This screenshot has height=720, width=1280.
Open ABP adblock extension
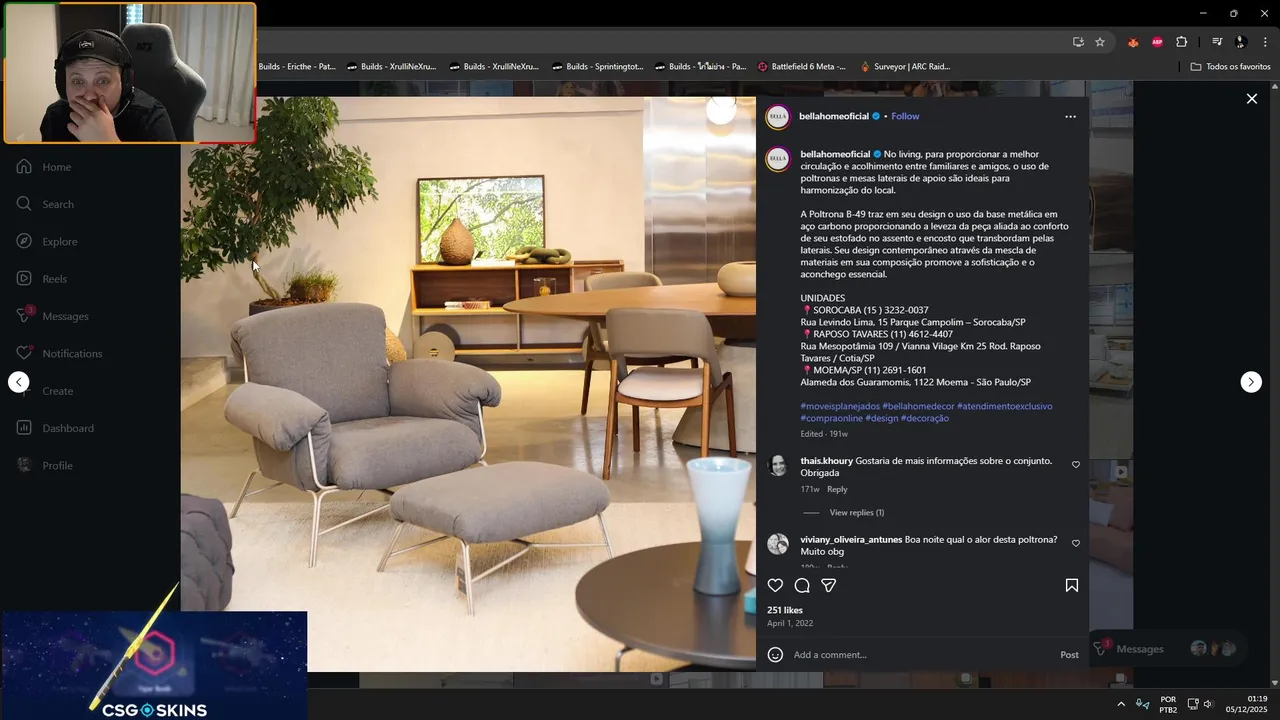[1157, 42]
